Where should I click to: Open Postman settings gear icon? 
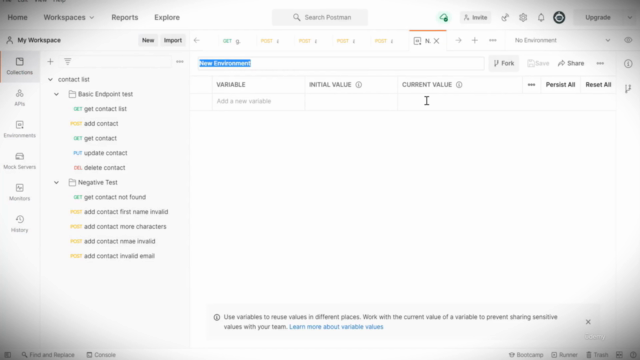(x=523, y=18)
